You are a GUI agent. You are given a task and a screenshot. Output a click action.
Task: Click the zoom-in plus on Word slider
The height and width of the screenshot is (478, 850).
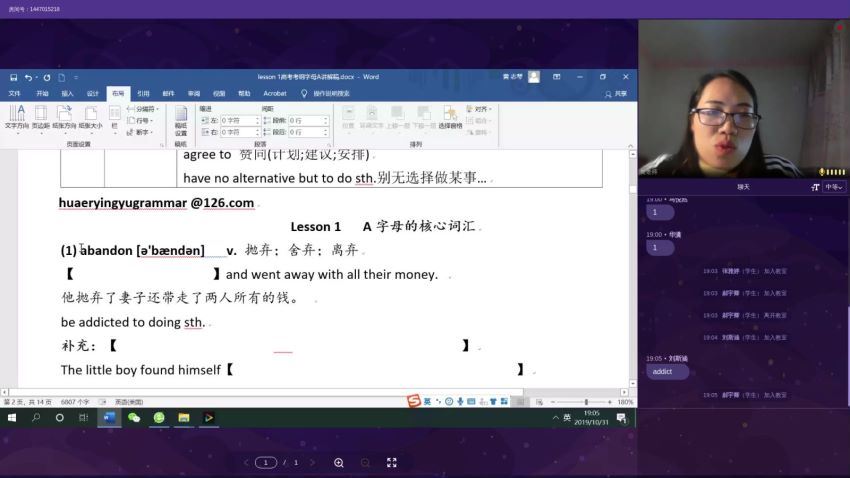610,402
